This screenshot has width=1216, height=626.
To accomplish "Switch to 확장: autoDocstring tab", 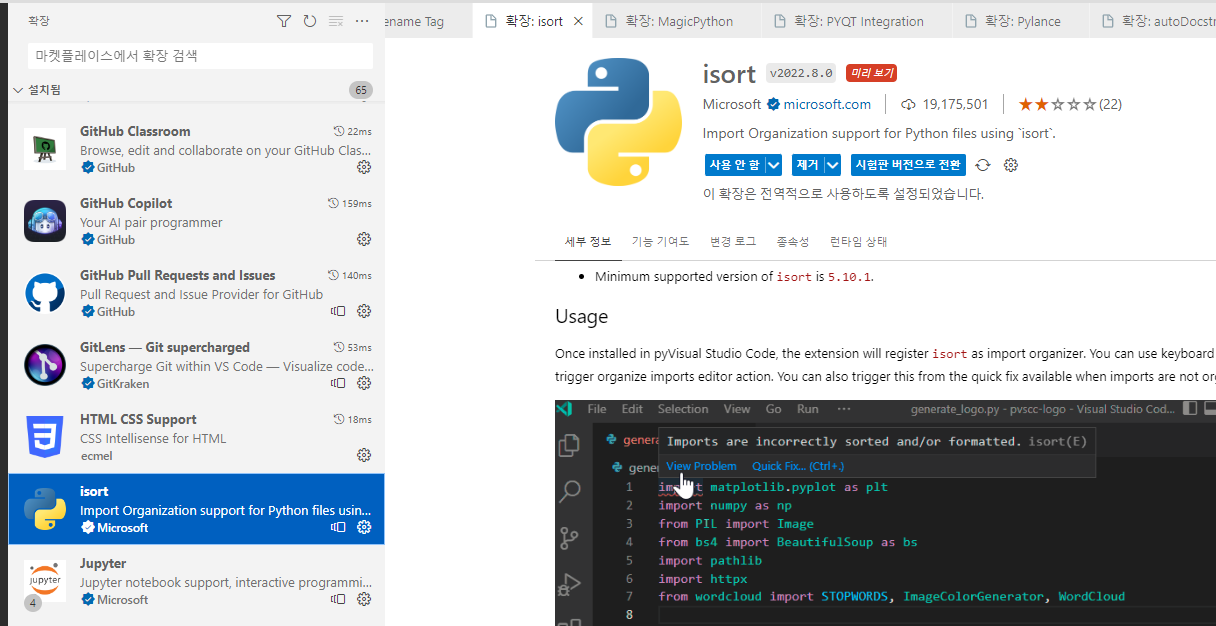I will (x=1153, y=21).
